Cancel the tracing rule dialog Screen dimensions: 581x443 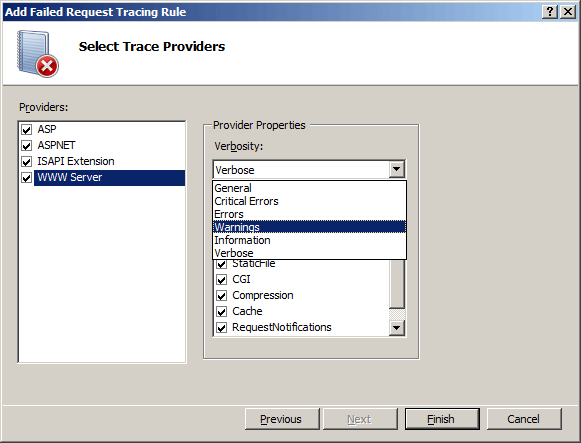point(524,419)
